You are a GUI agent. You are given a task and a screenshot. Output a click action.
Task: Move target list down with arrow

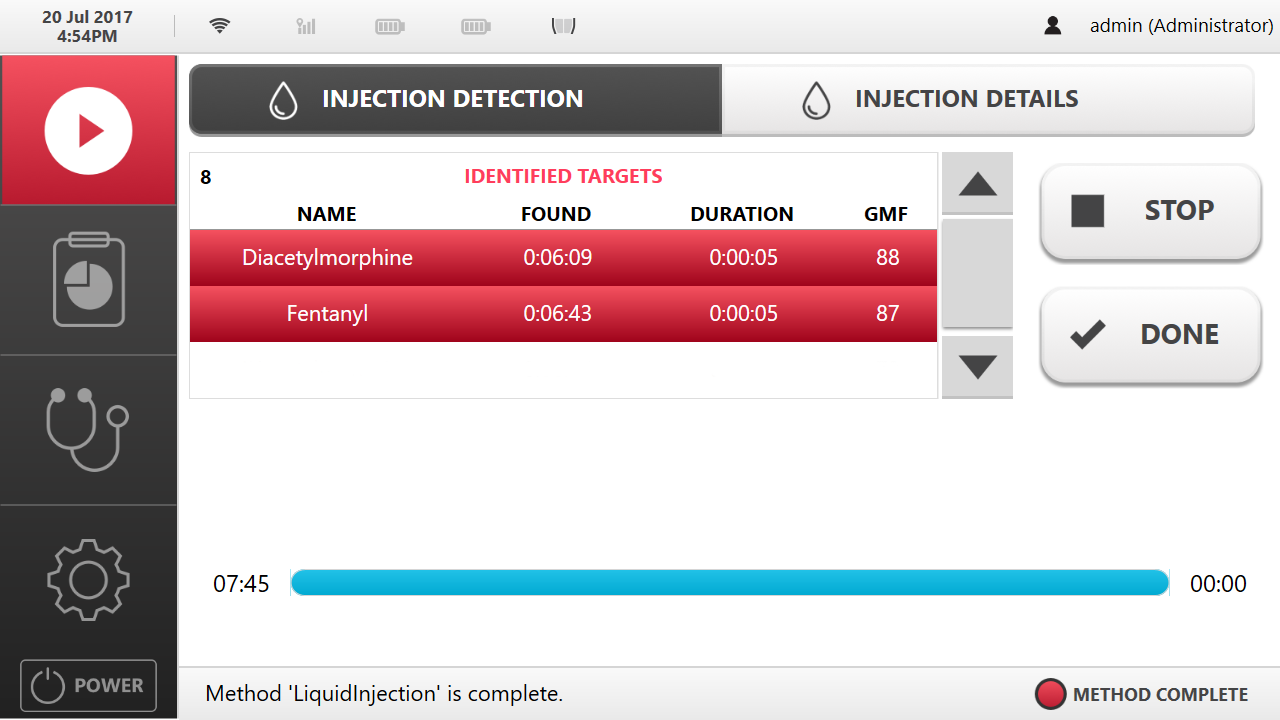977,367
